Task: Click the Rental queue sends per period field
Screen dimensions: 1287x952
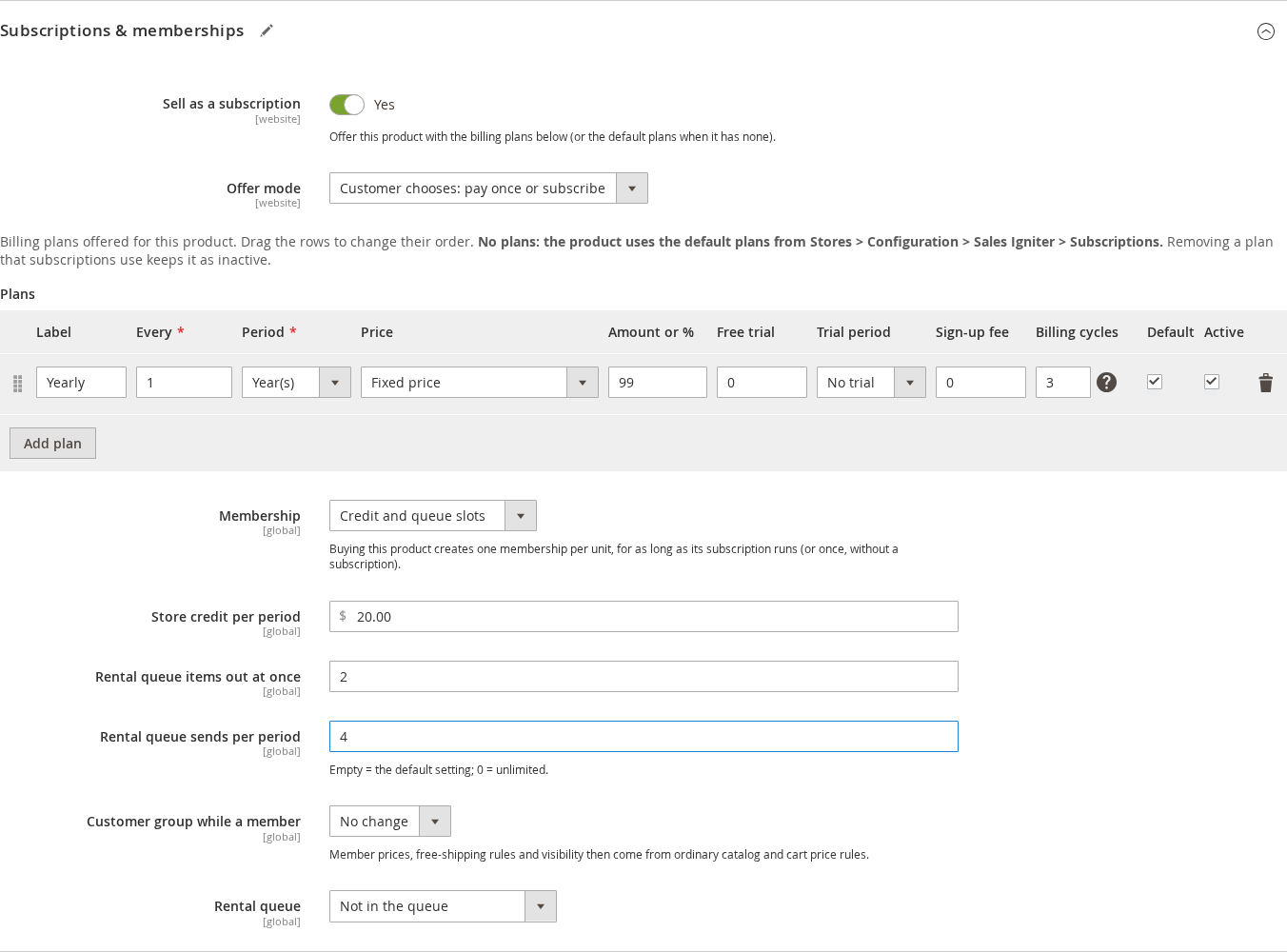Action: (x=643, y=737)
